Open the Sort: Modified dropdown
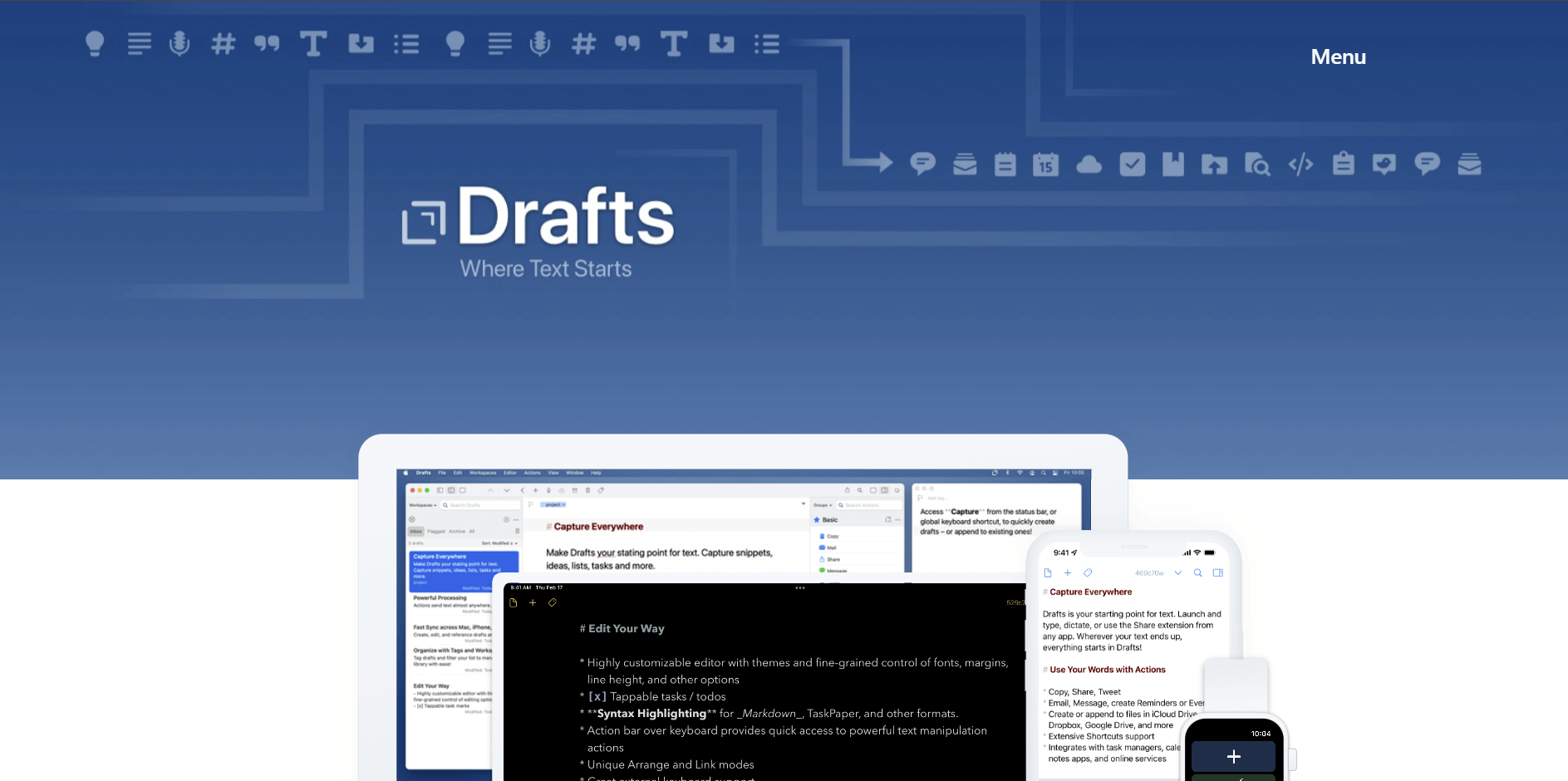 click(499, 543)
